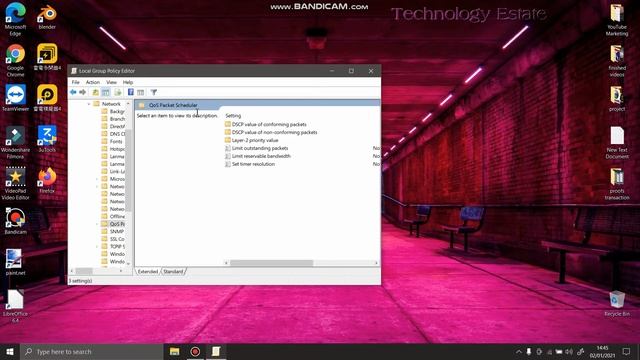Select Limit reservable bandwidth setting
The height and width of the screenshot is (360, 640).
tap(258, 156)
